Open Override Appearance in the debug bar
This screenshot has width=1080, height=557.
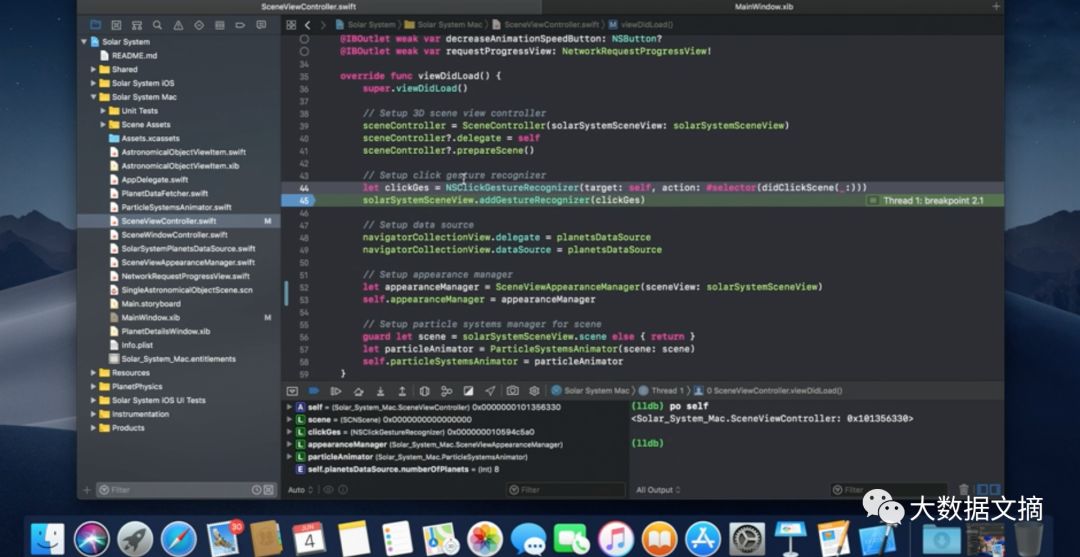click(468, 390)
